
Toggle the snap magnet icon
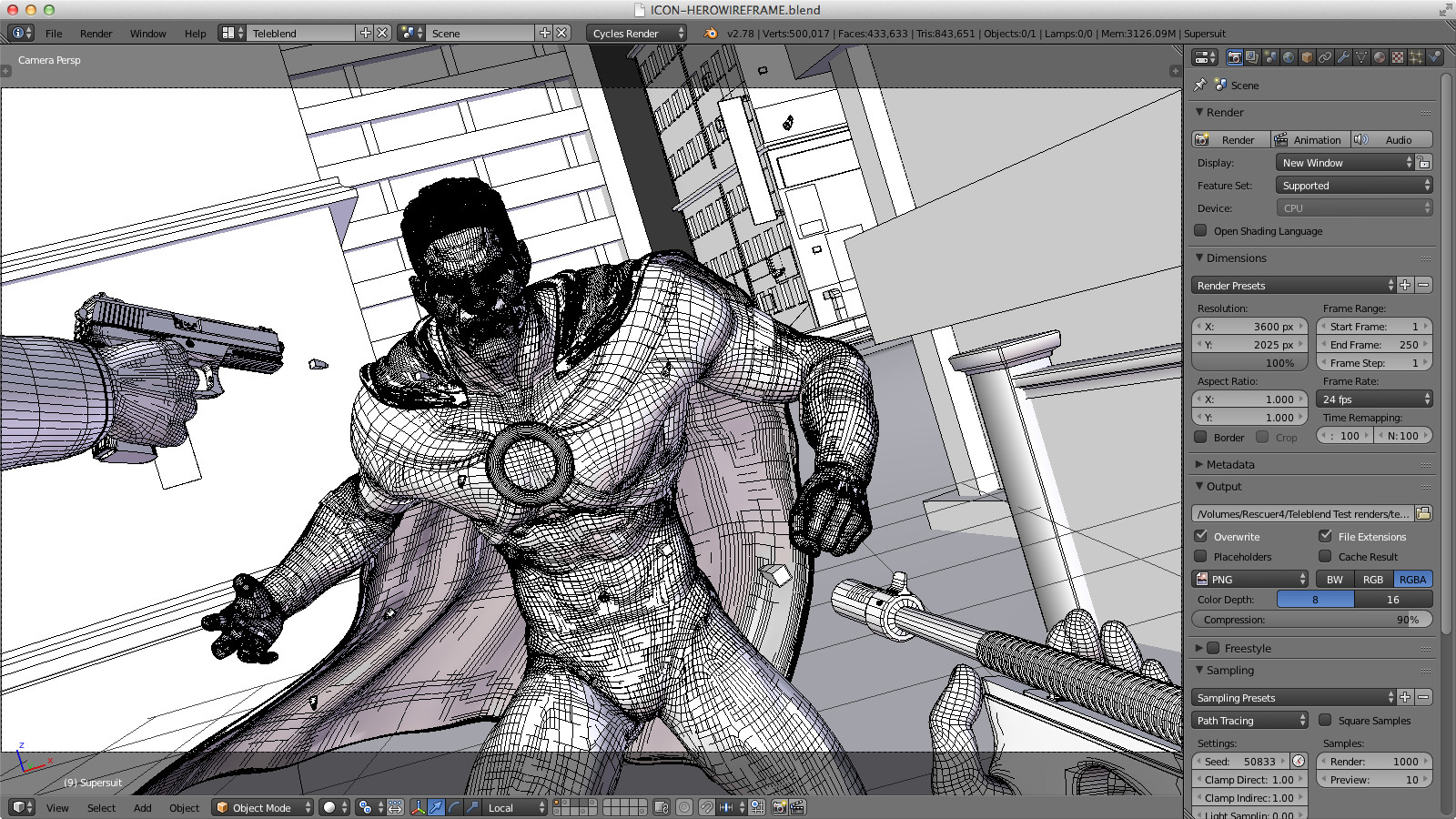pos(707,807)
